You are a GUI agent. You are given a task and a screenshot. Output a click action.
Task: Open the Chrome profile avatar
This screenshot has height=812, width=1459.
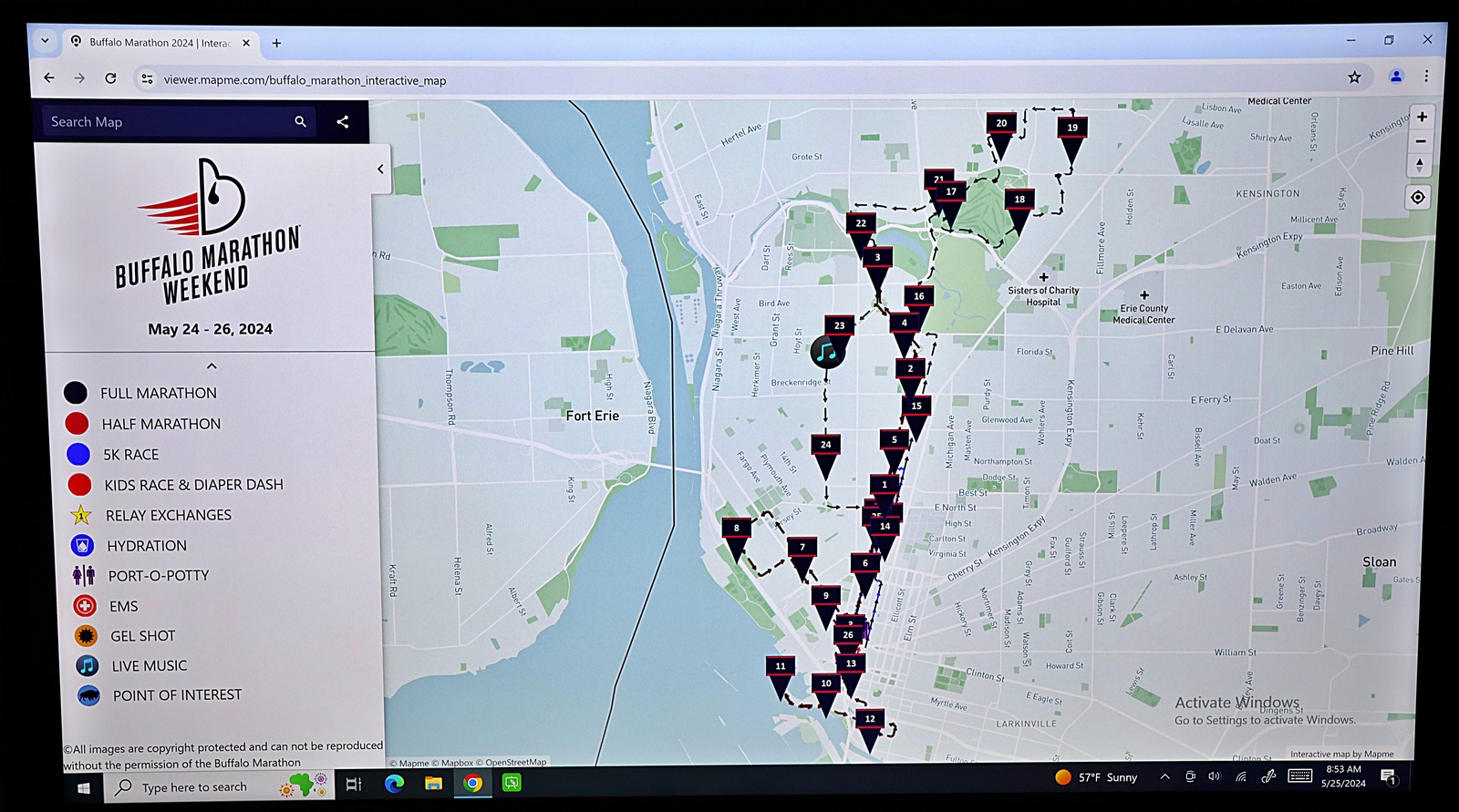click(x=1395, y=77)
